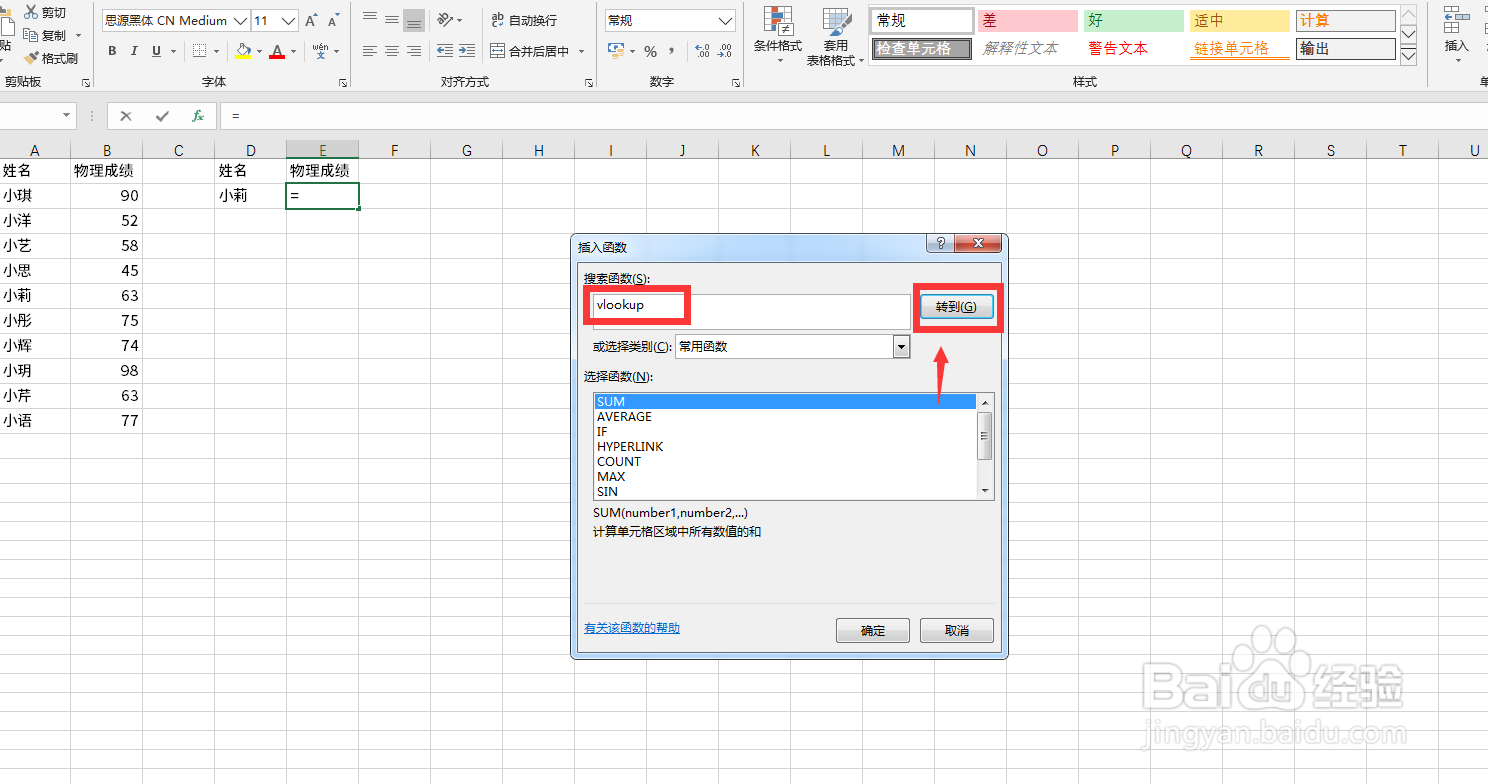Viewport: 1488px width, 784px height.
Task: Select top vertical alignment
Action: (x=370, y=19)
